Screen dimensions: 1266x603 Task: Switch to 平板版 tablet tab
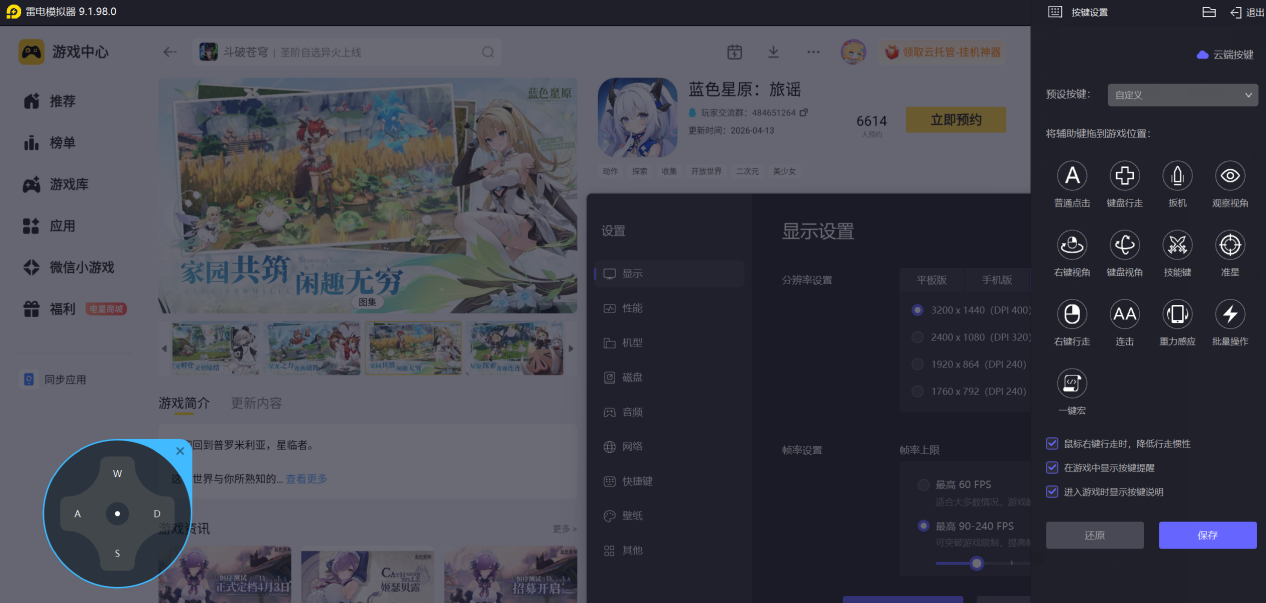pos(932,280)
